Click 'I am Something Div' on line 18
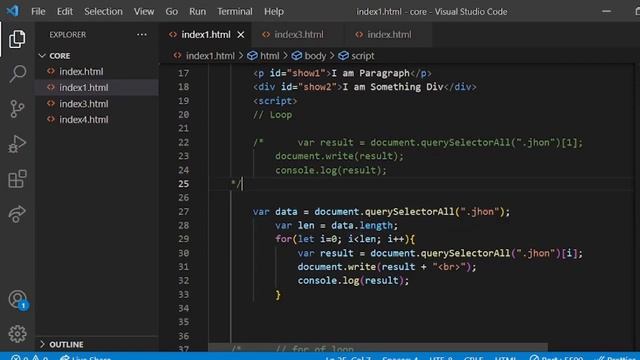This screenshot has height=360, width=640. coord(393,87)
